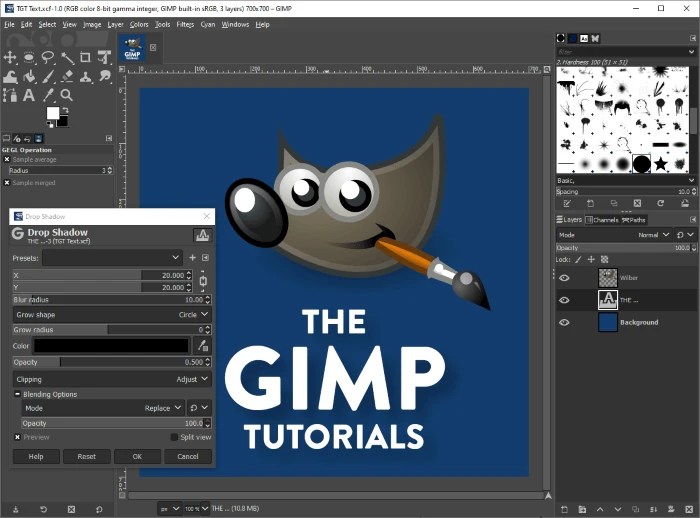Click OK in Drop Shadow dialog
Screen dimensions: 700x518
tap(138, 456)
